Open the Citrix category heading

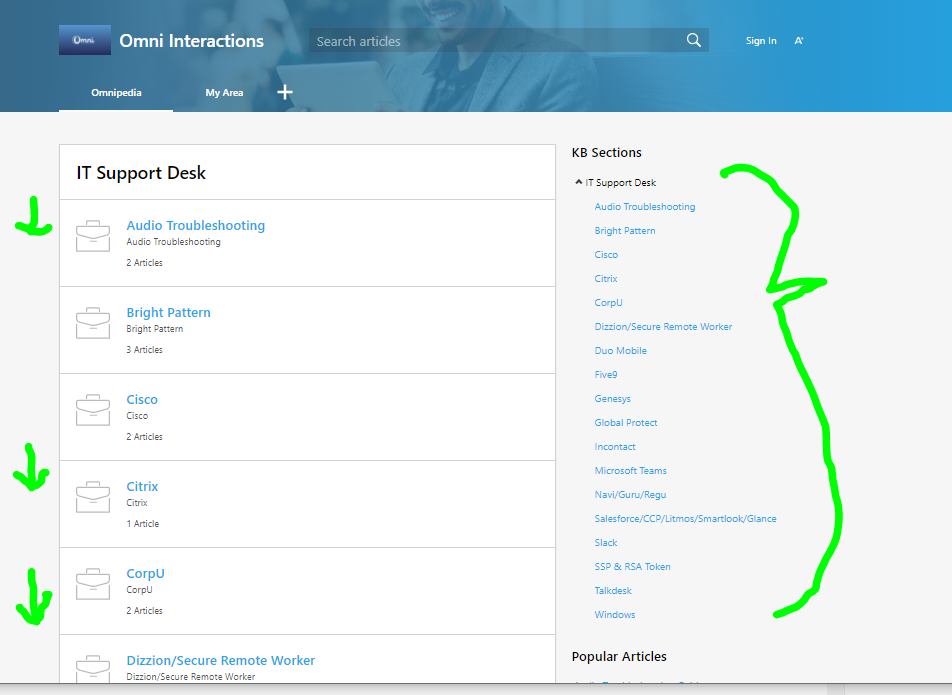142,486
